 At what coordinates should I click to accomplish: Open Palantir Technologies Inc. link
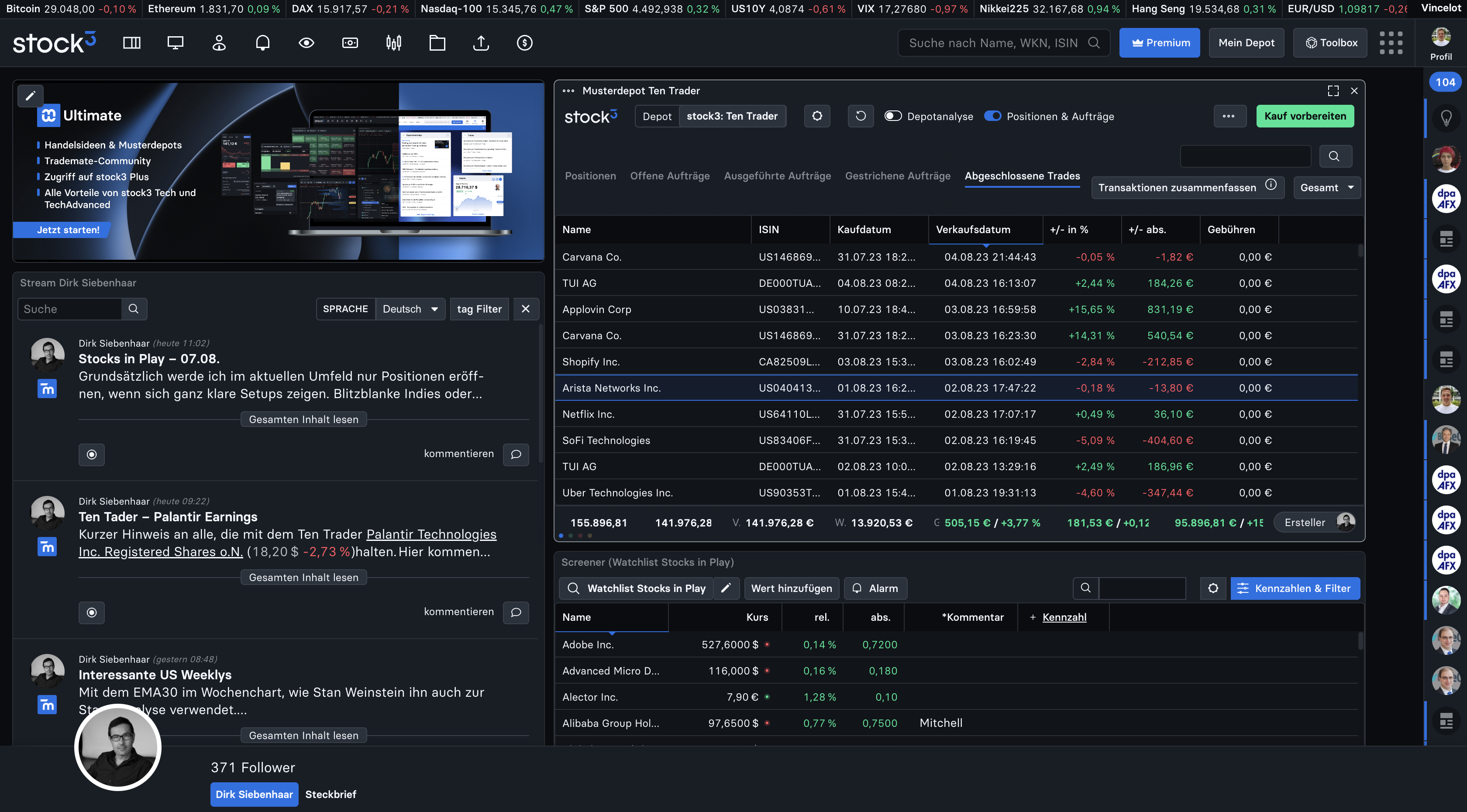(288, 543)
